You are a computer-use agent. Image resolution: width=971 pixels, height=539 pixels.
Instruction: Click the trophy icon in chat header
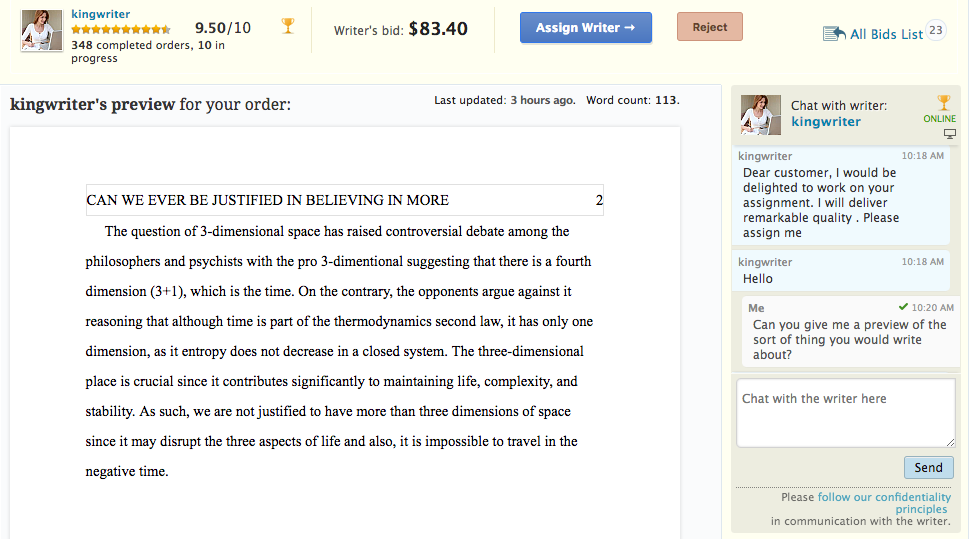(942, 102)
